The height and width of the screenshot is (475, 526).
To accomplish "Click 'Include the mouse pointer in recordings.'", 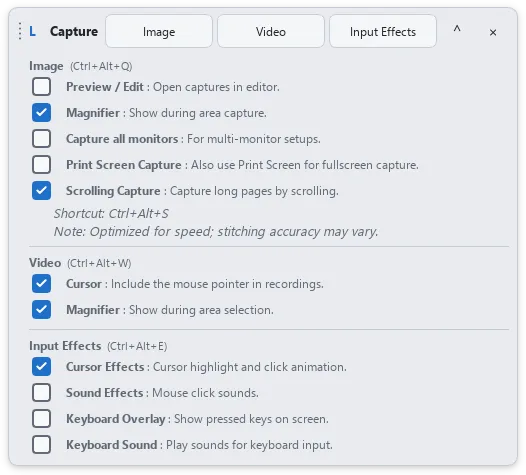I will (217, 284).
